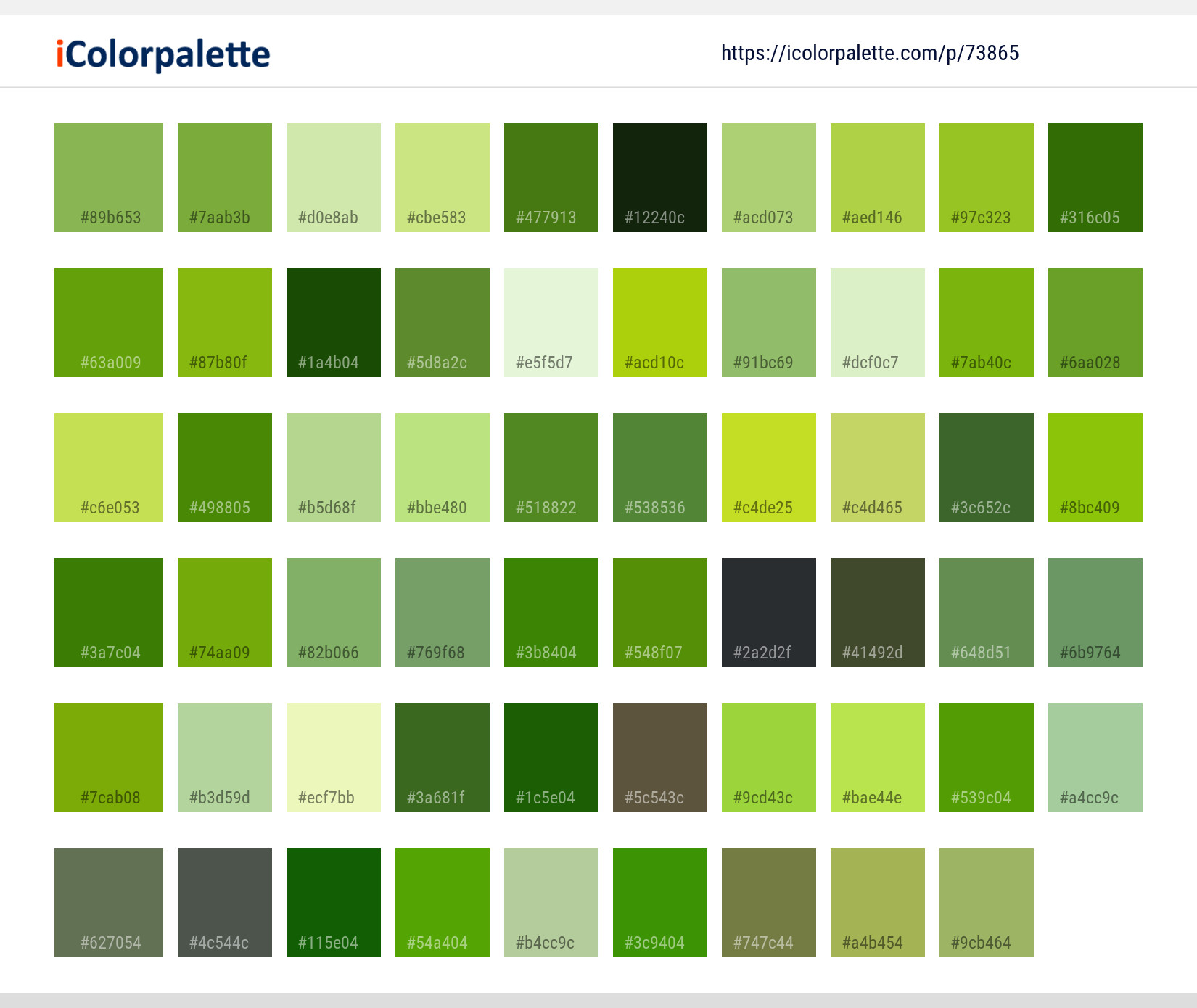Select the #498805 color swatch
This screenshot has width=1197, height=1008.
(x=225, y=468)
